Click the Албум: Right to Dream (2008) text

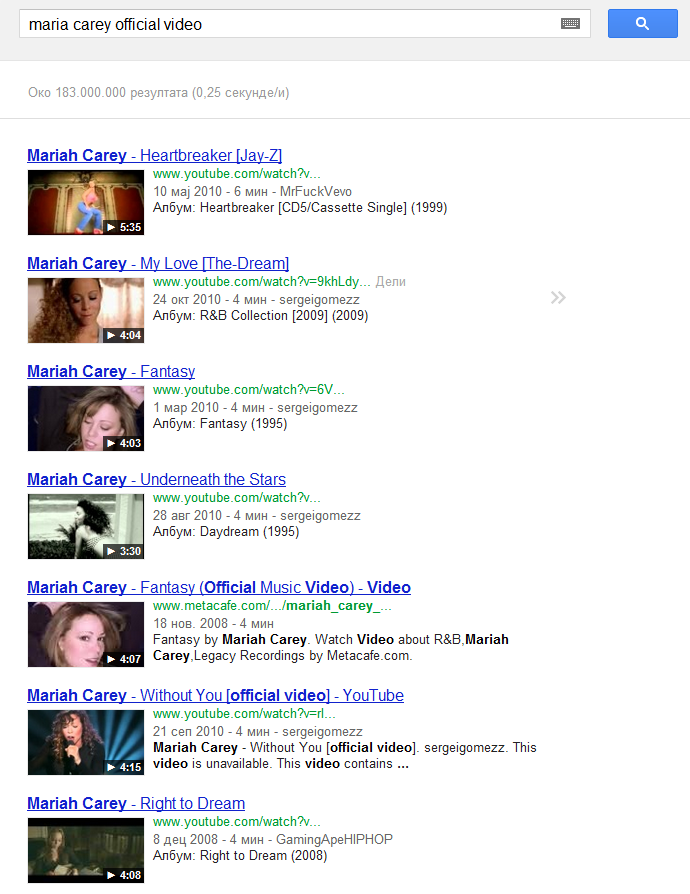coord(240,856)
